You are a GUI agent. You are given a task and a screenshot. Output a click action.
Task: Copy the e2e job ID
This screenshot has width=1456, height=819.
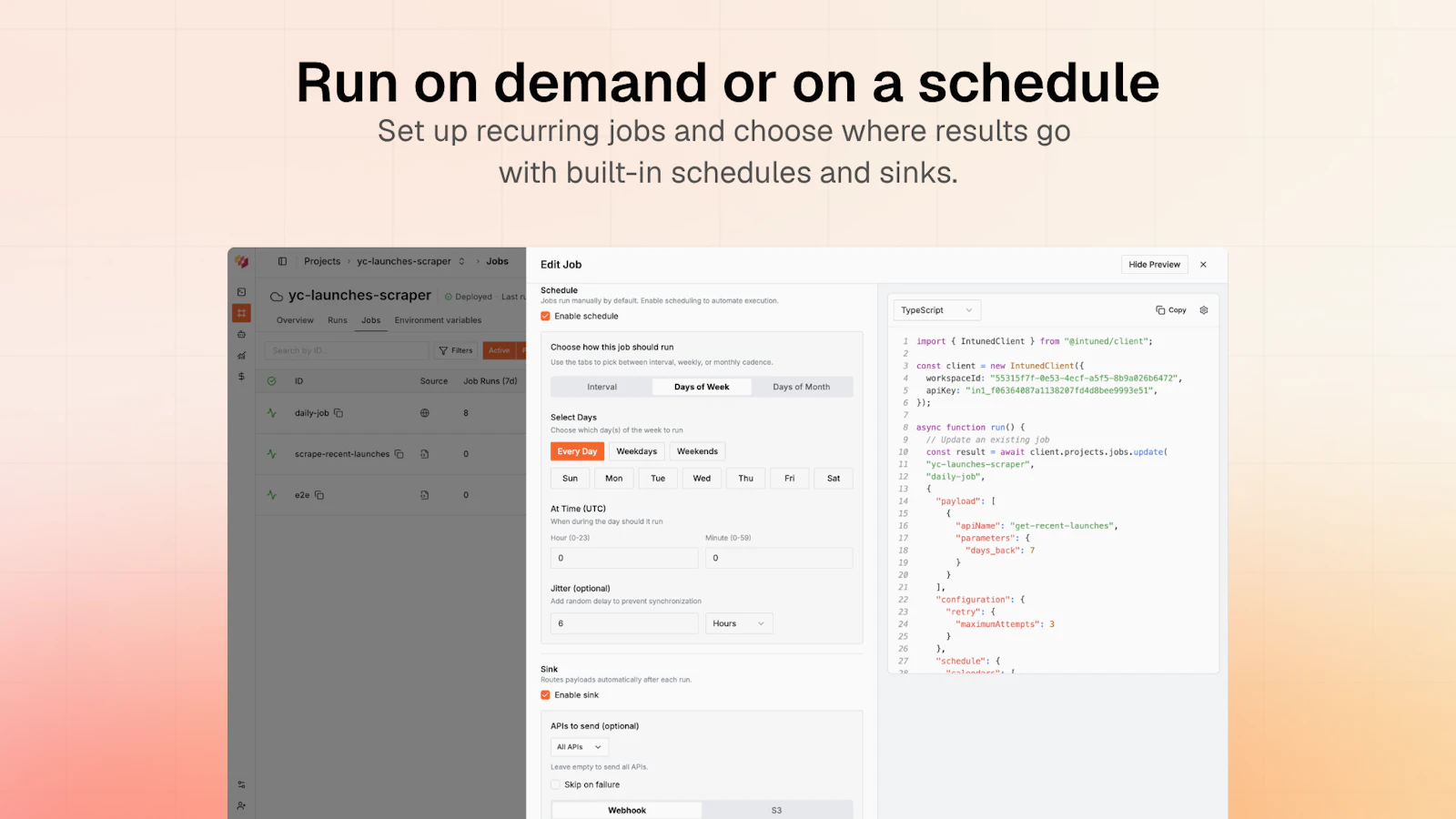click(319, 495)
